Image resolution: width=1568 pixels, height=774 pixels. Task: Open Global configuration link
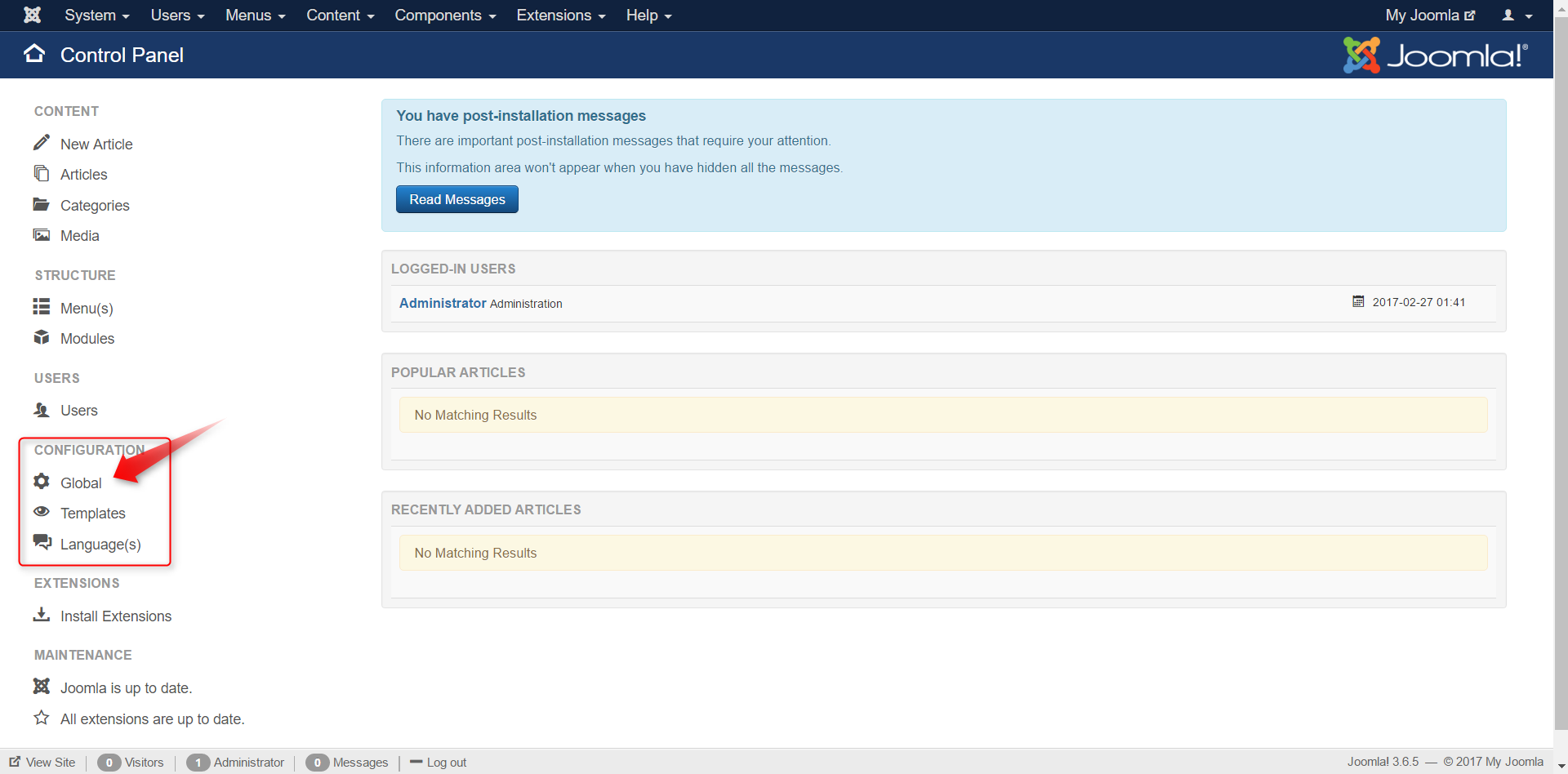pyautogui.click(x=81, y=483)
